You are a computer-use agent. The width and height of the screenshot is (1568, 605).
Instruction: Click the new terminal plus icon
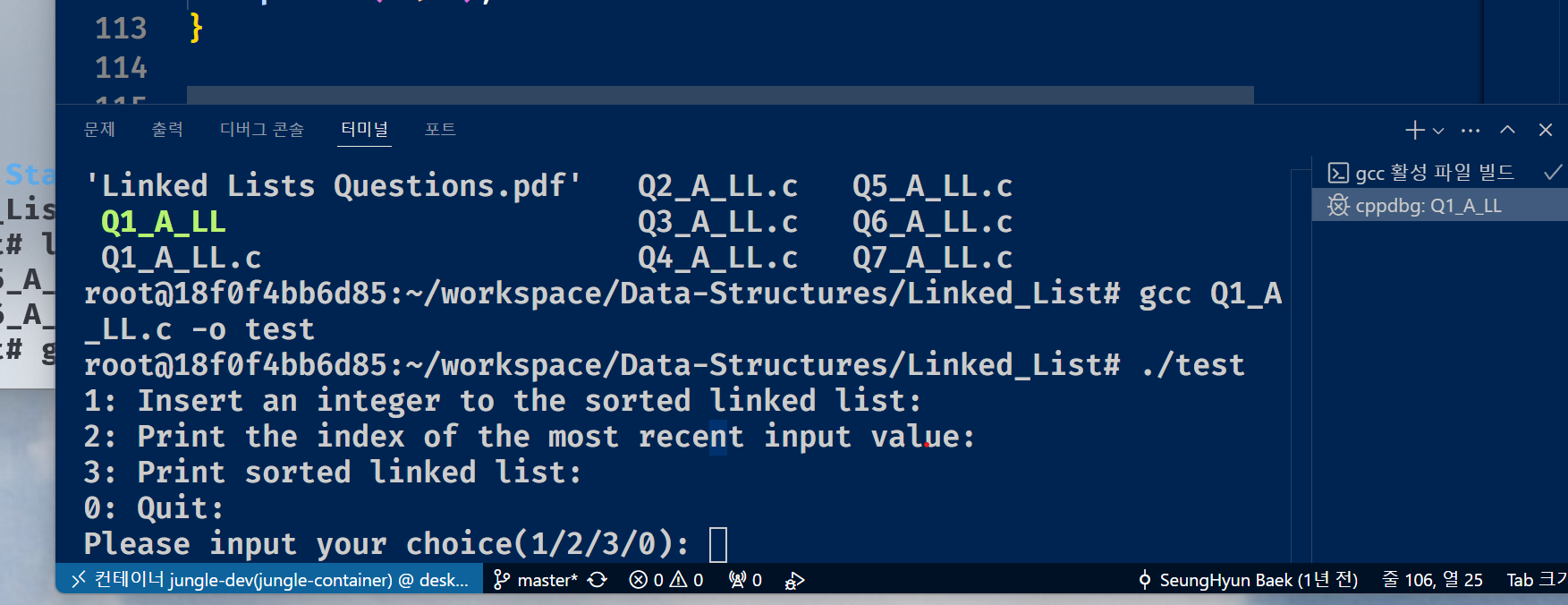click(x=1414, y=131)
